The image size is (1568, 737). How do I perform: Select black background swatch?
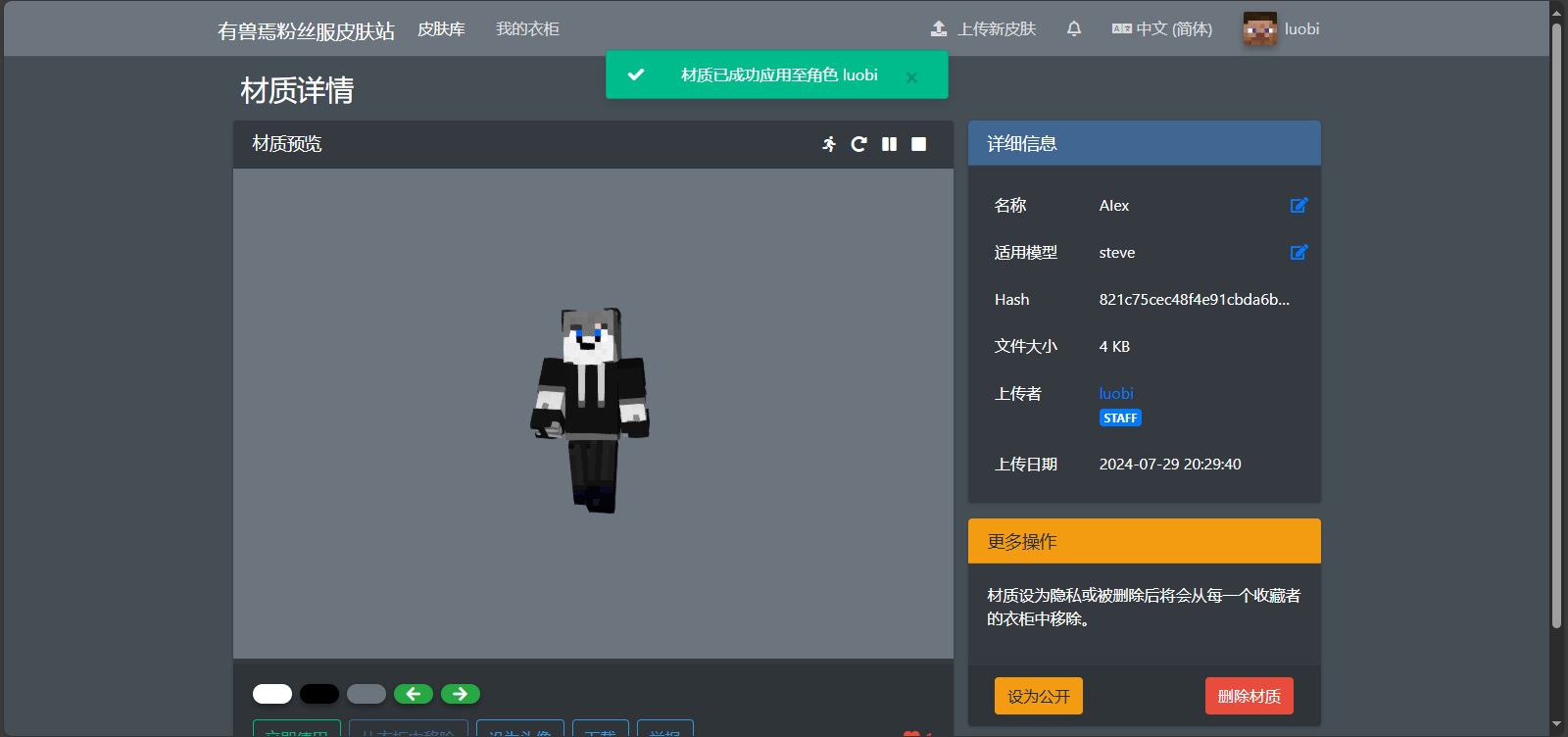[319, 694]
